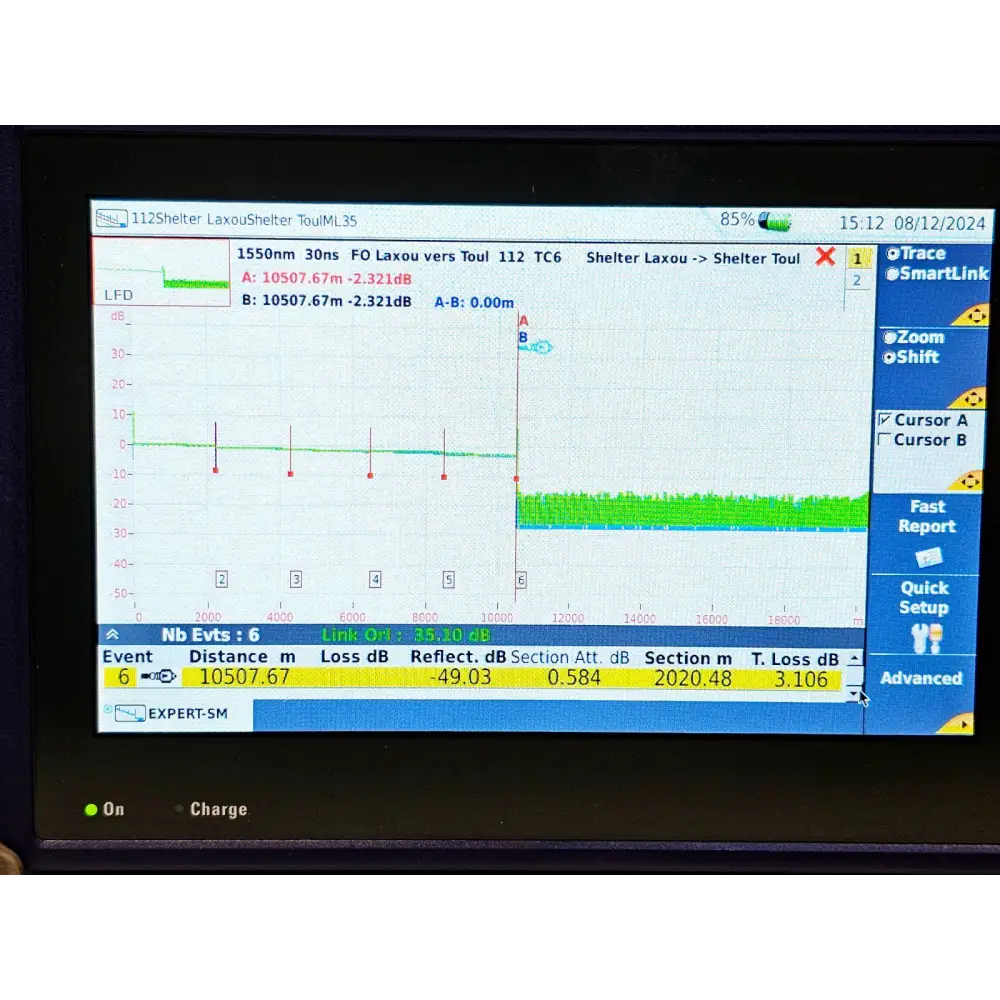
Task: Click the Section Att. dB column header
Action: pos(570,658)
